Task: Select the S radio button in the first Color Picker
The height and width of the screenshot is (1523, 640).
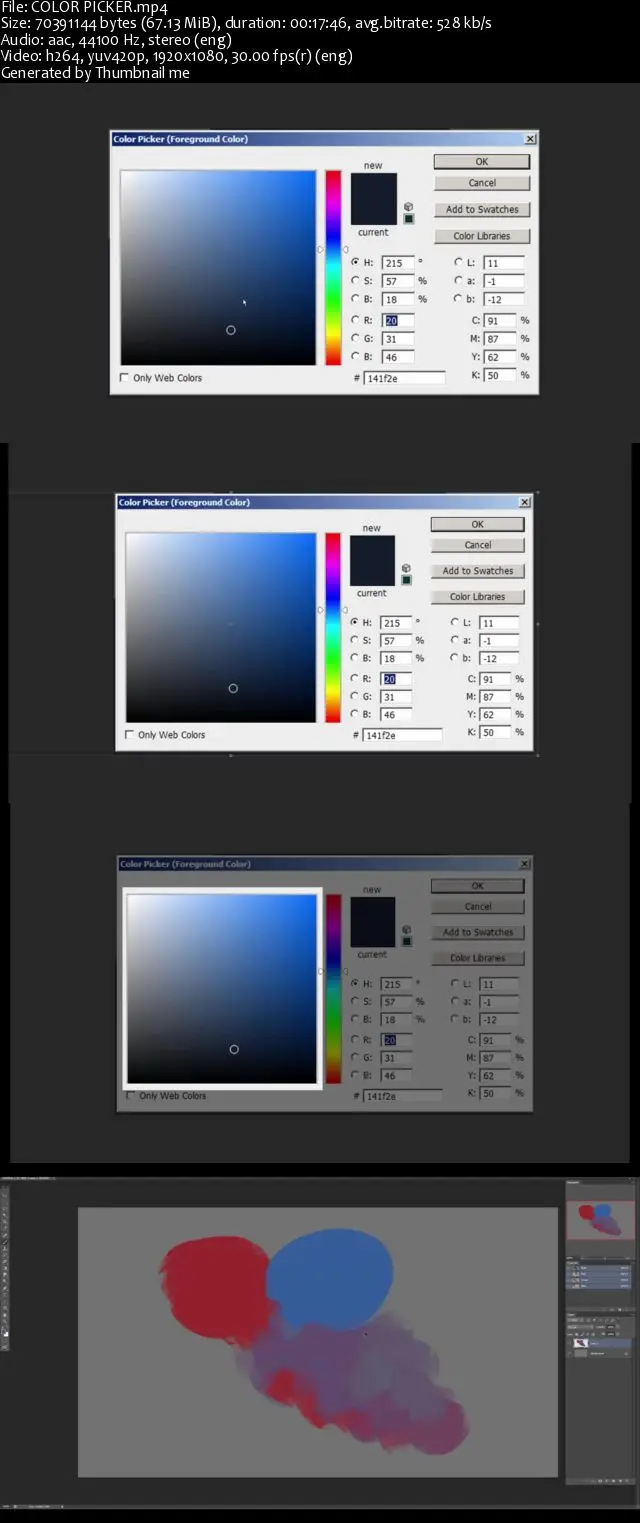Action: 355,281
